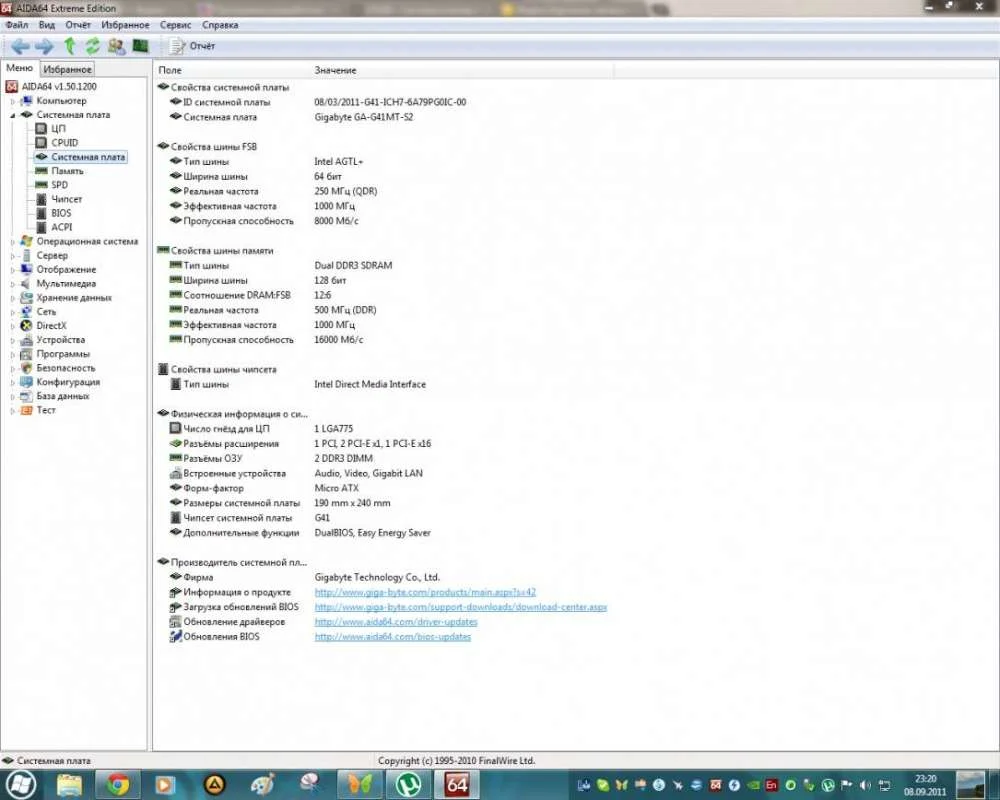Viewport: 1000px width, 800px height.
Task: Open the aida64.com driver-updates link
Action: pos(395,621)
